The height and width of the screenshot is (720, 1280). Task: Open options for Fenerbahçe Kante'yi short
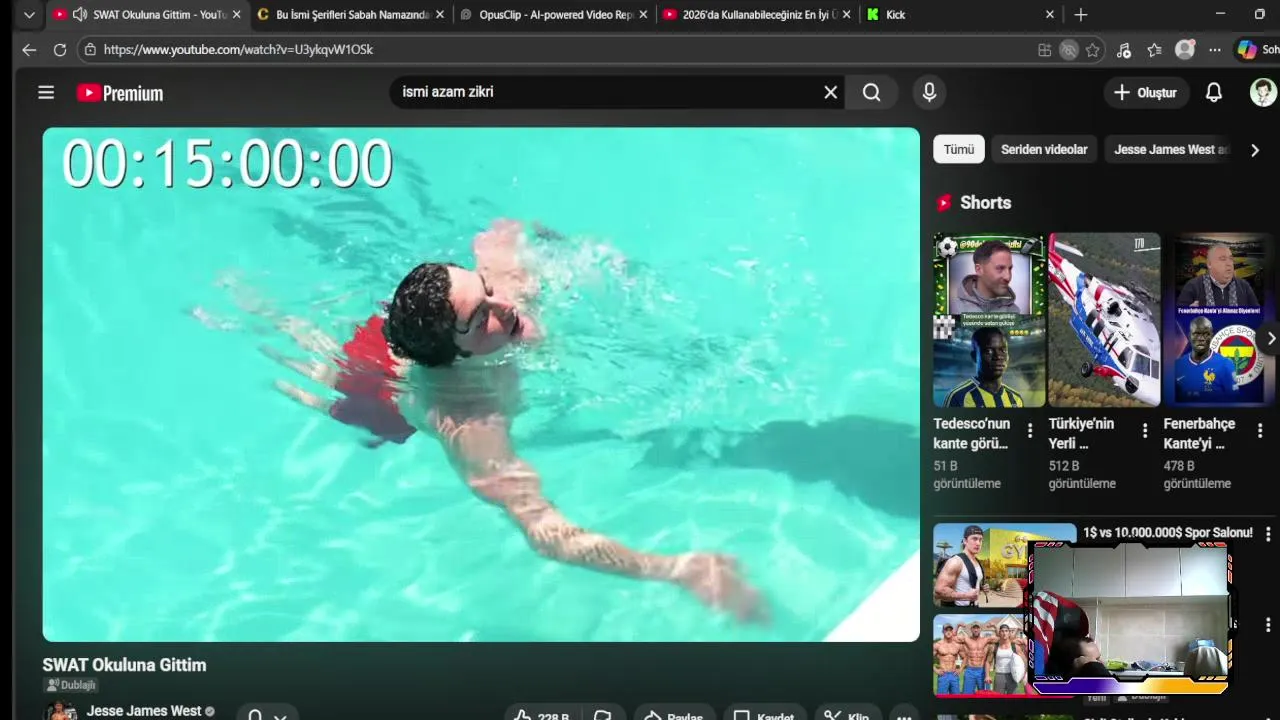coord(1260,430)
